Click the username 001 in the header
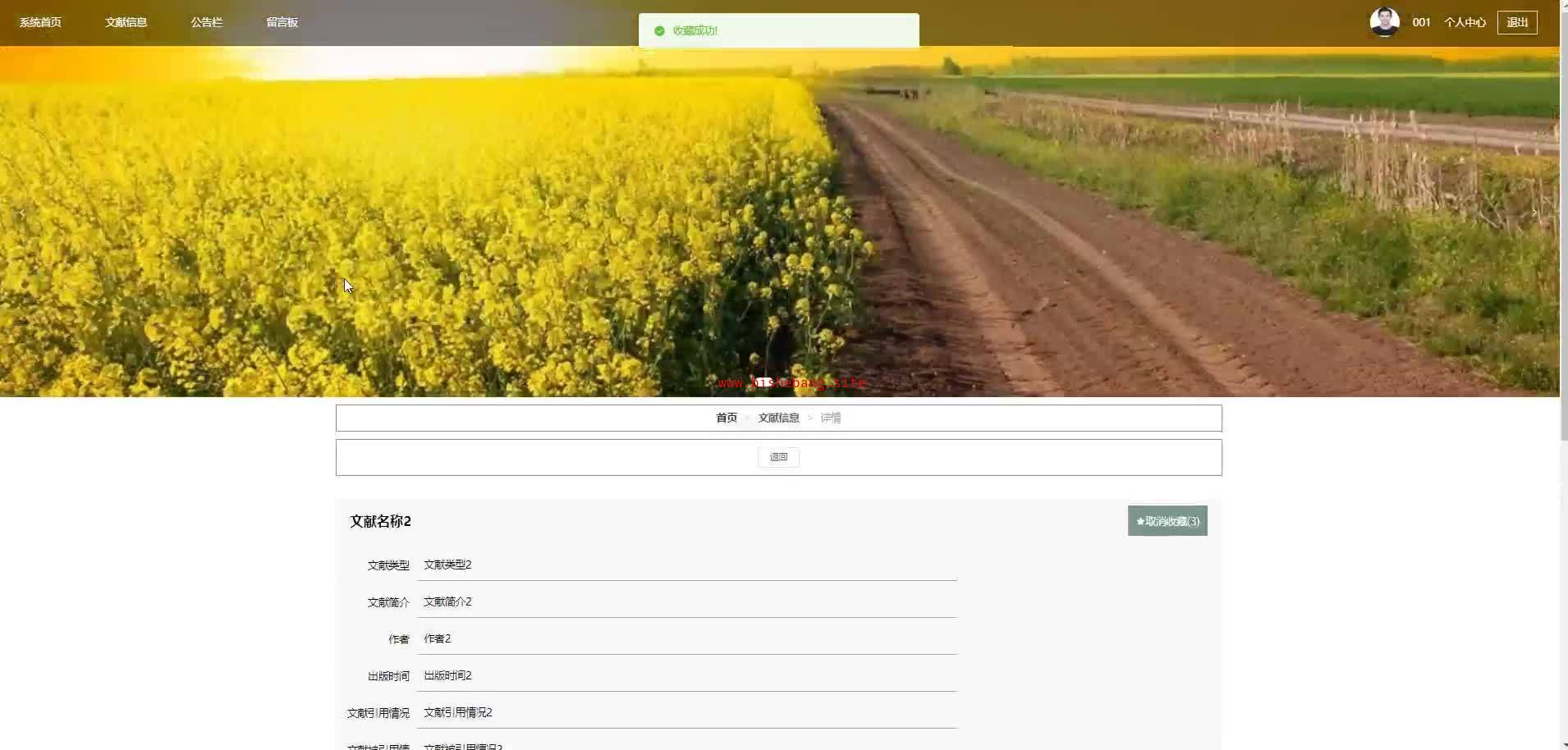The height and width of the screenshot is (750, 1568). pos(1421,22)
